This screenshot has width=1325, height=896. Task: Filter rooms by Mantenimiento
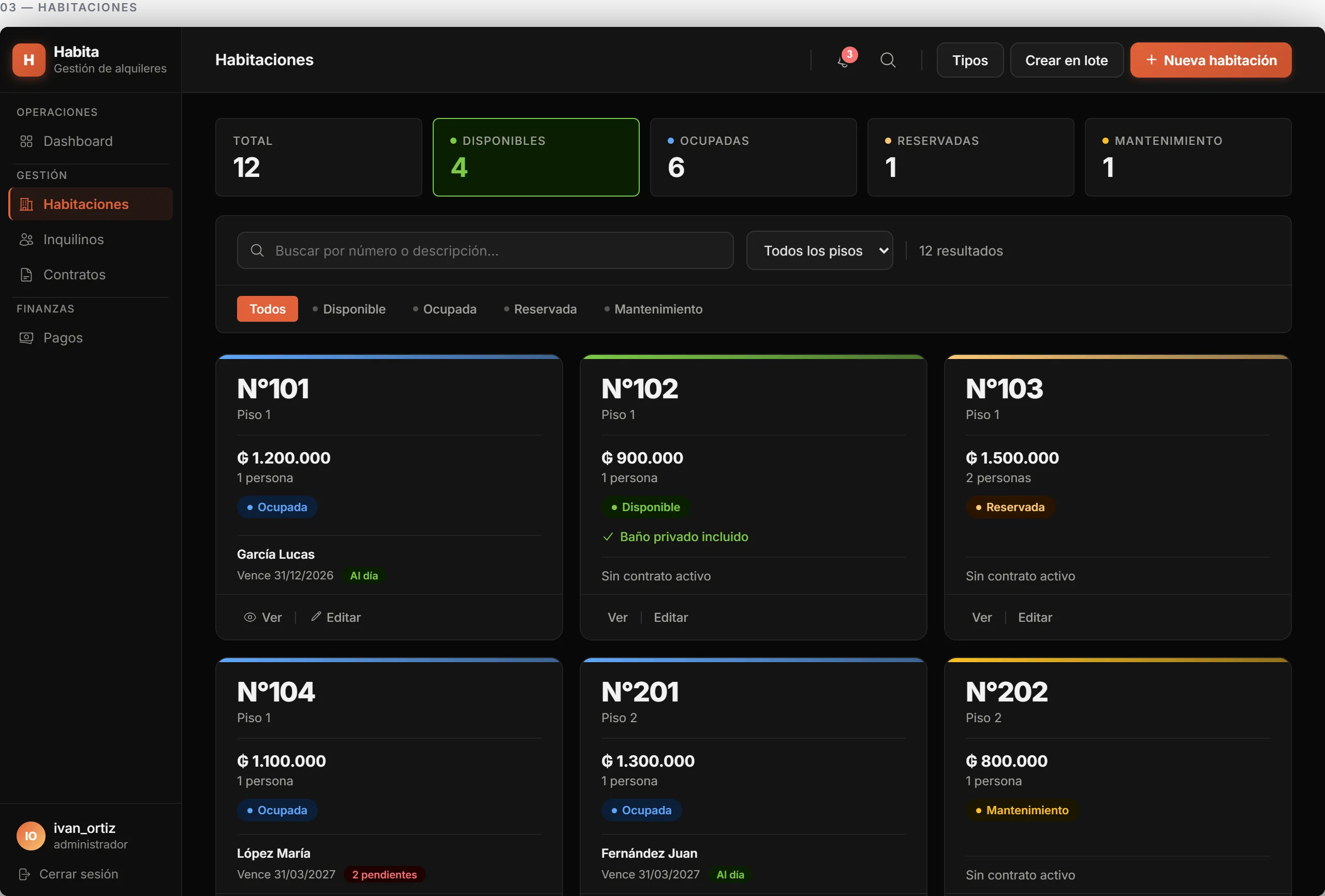tap(653, 309)
